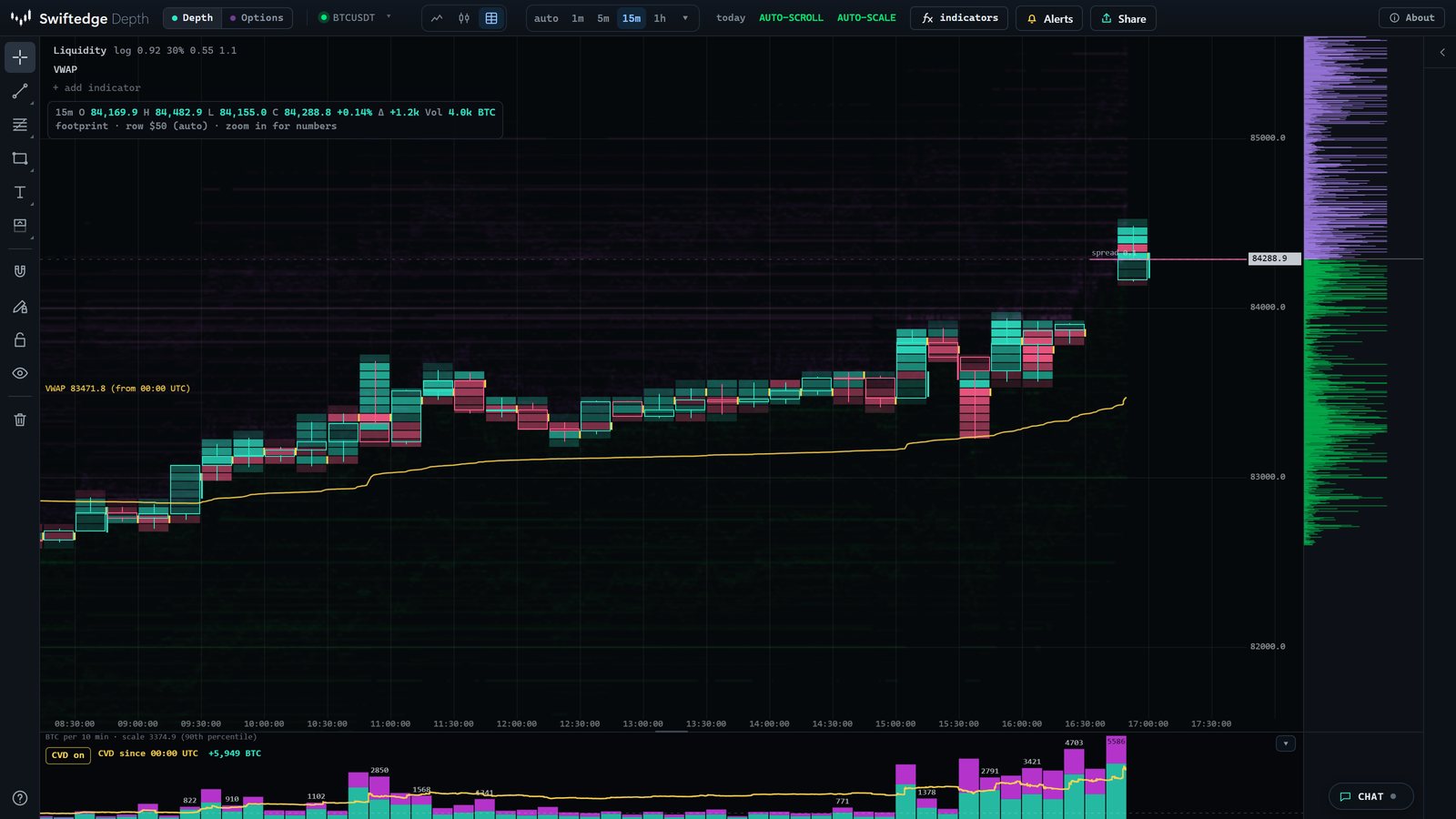Toggle visibility of drawings eye icon
Viewport: 1456px width, 819px height.
pyautogui.click(x=20, y=373)
